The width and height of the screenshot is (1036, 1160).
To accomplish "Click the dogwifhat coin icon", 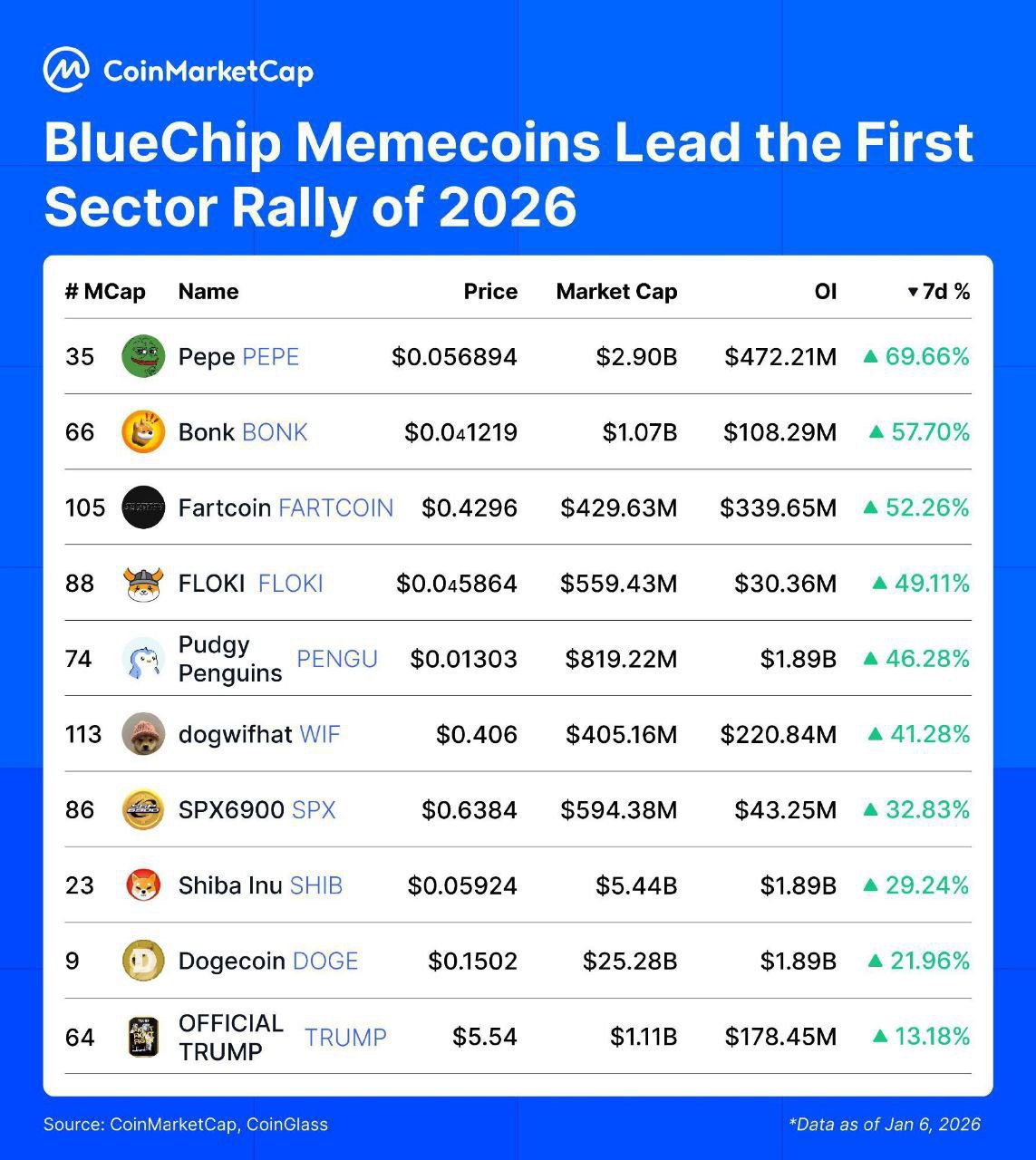I will click(x=143, y=734).
